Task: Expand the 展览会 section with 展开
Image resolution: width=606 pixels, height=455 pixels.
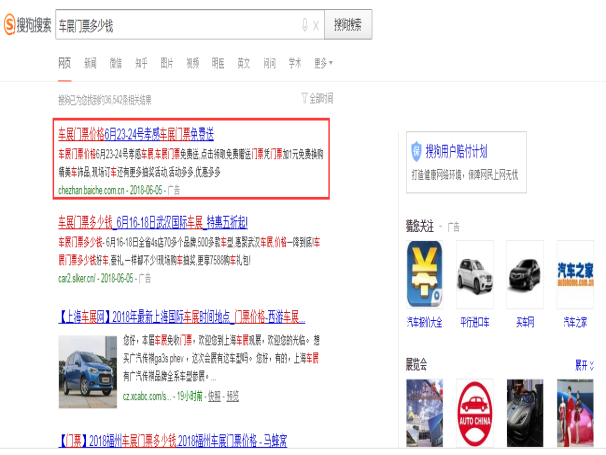Action: pyautogui.click(x=584, y=365)
